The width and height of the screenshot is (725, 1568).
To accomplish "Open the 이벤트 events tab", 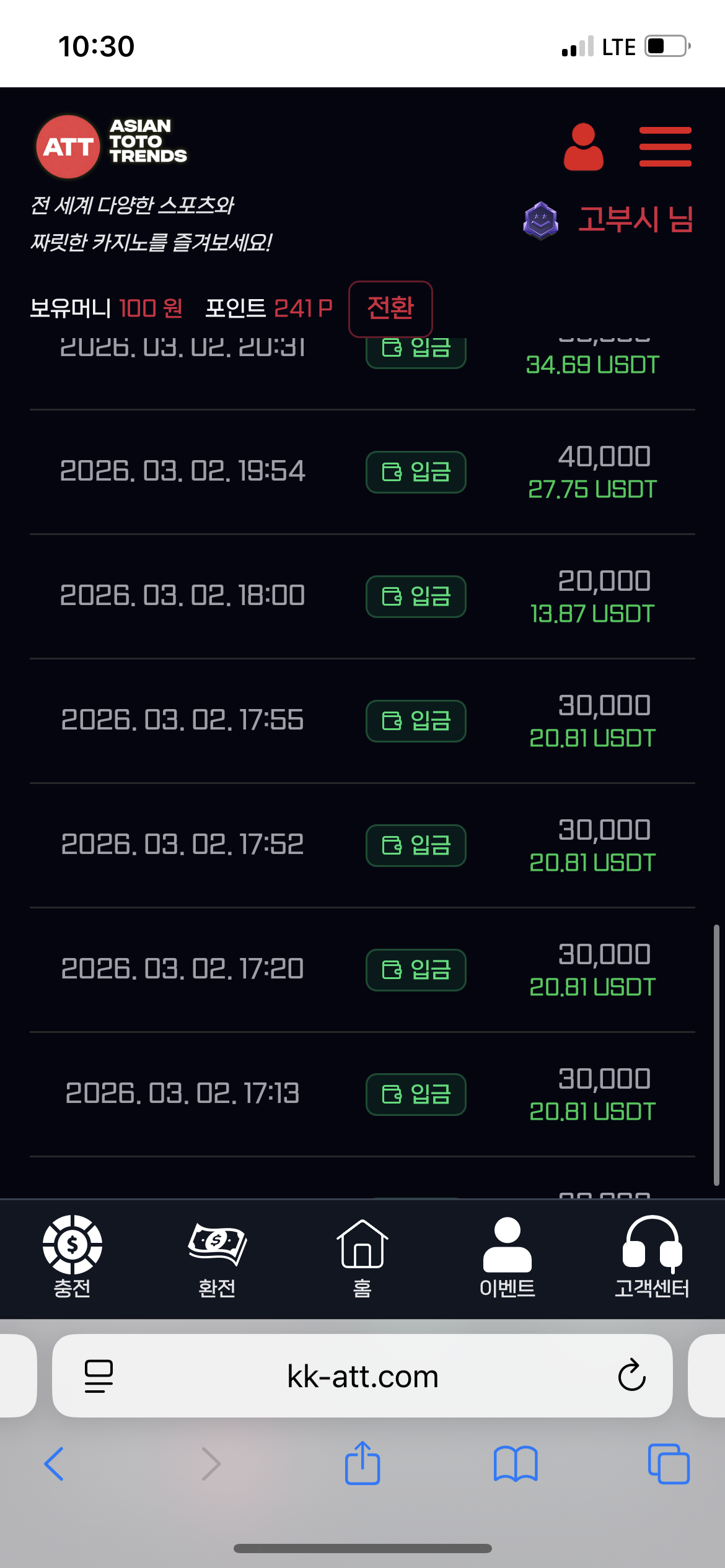I will click(x=507, y=1257).
